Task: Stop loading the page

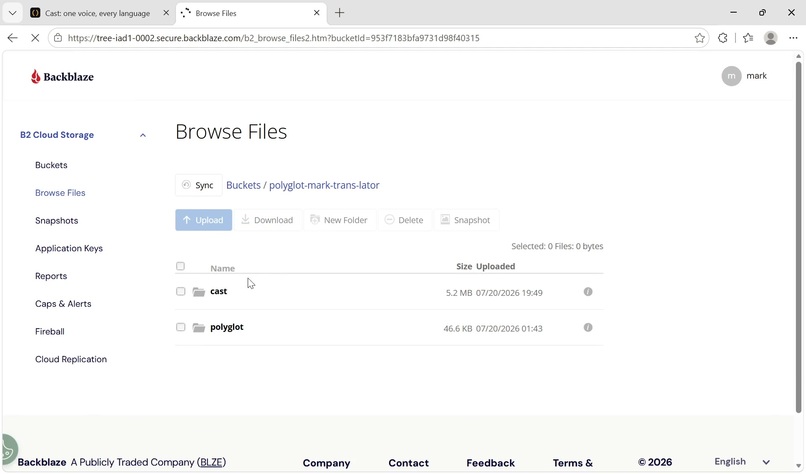Action: [35, 38]
